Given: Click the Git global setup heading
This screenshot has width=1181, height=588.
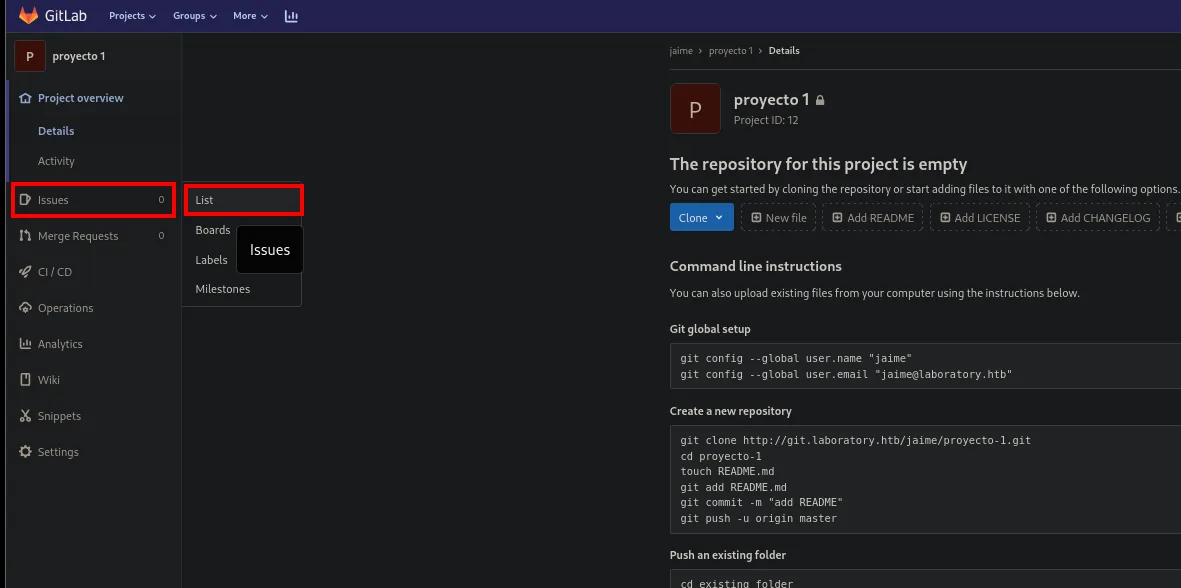Looking at the screenshot, I should pos(710,329).
